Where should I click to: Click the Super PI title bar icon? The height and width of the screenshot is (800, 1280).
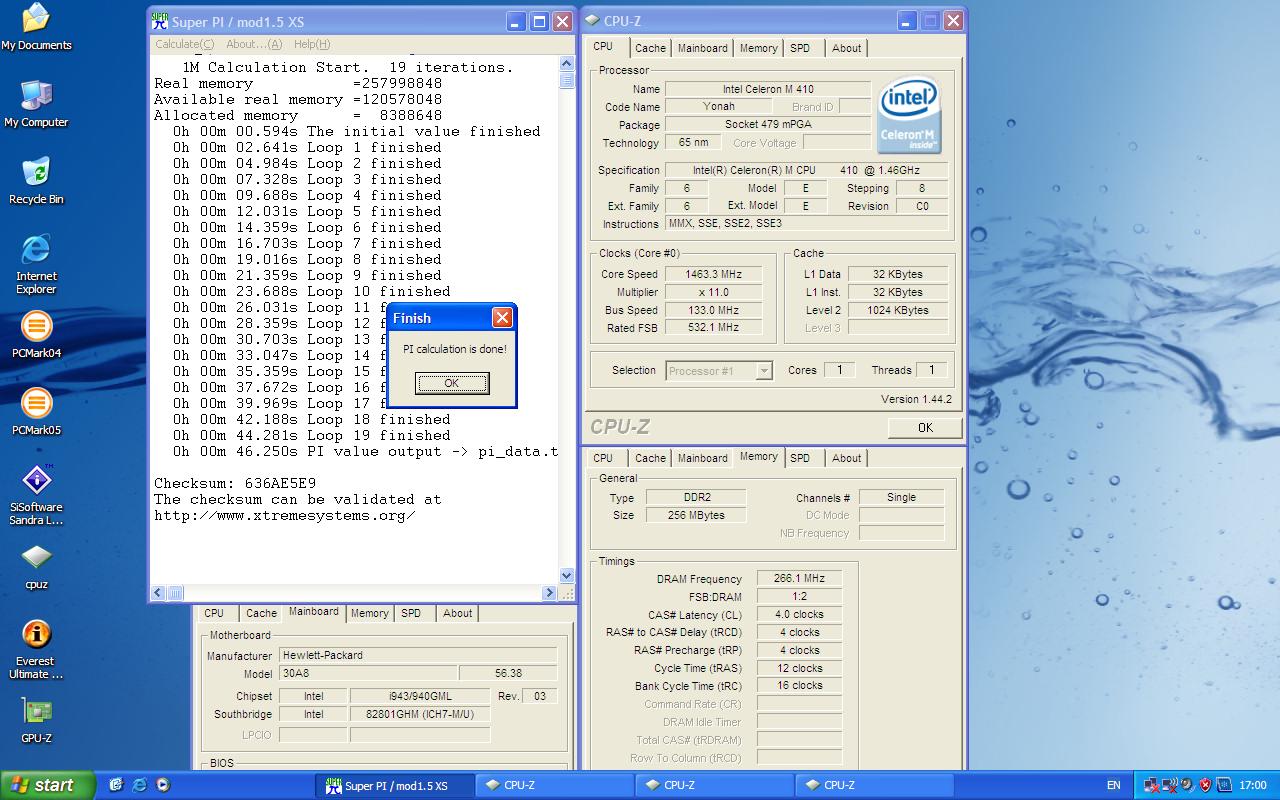(x=159, y=21)
